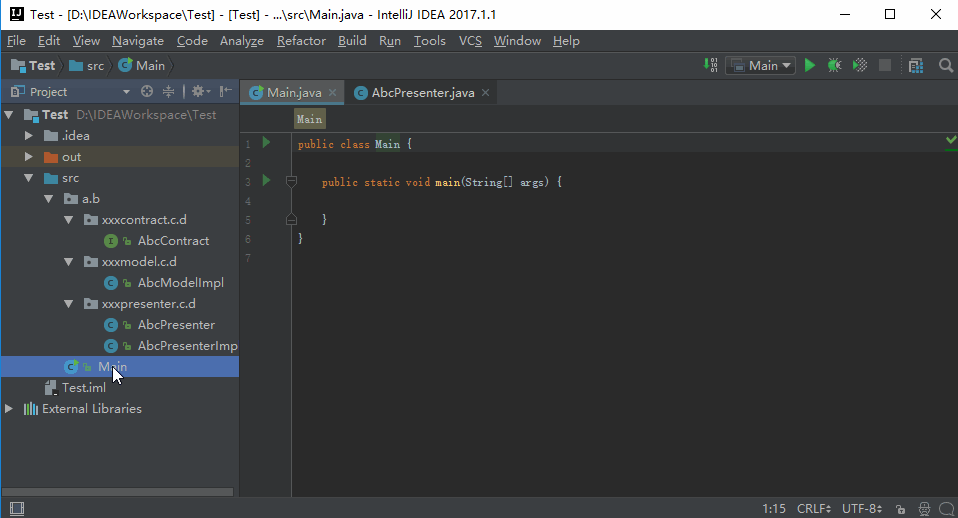The height and width of the screenshot is (518, 958).
Task: Open Project panel settings gear icon
Action: tap(200, 92)
